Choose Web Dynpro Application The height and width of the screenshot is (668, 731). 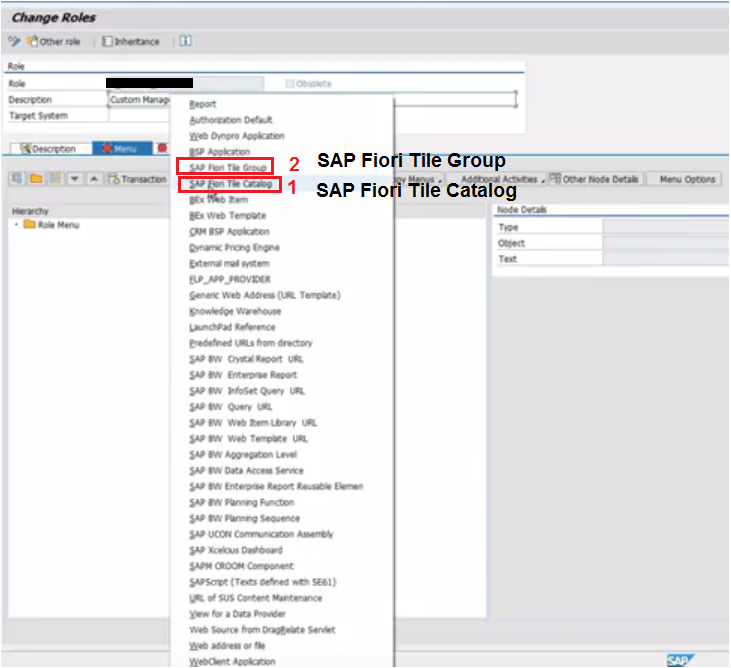click(237, 136)
